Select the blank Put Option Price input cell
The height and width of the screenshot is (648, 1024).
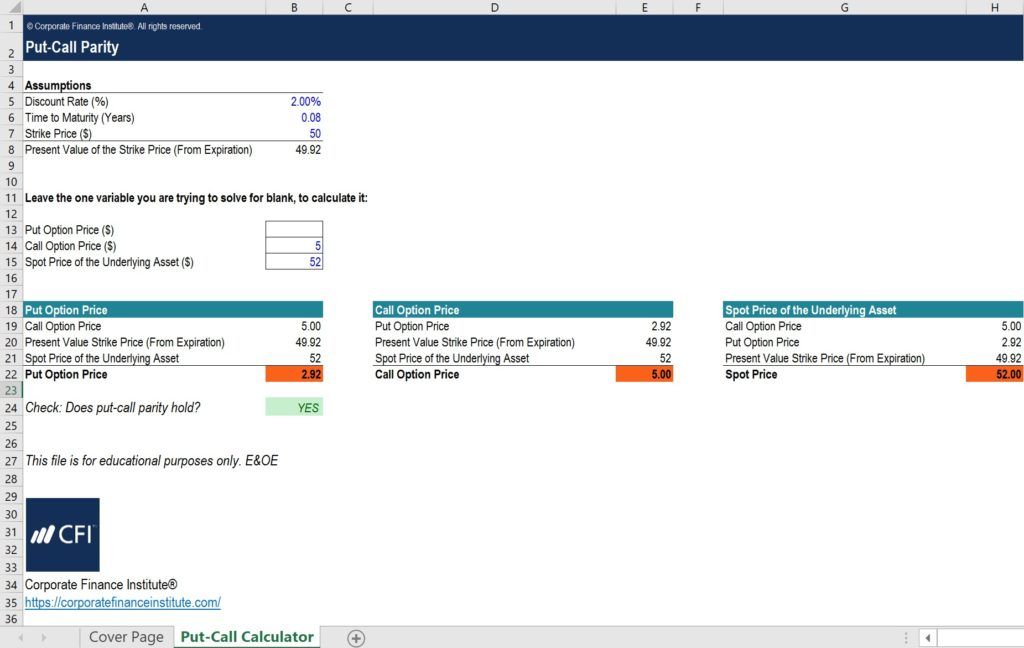coord(294,229)
